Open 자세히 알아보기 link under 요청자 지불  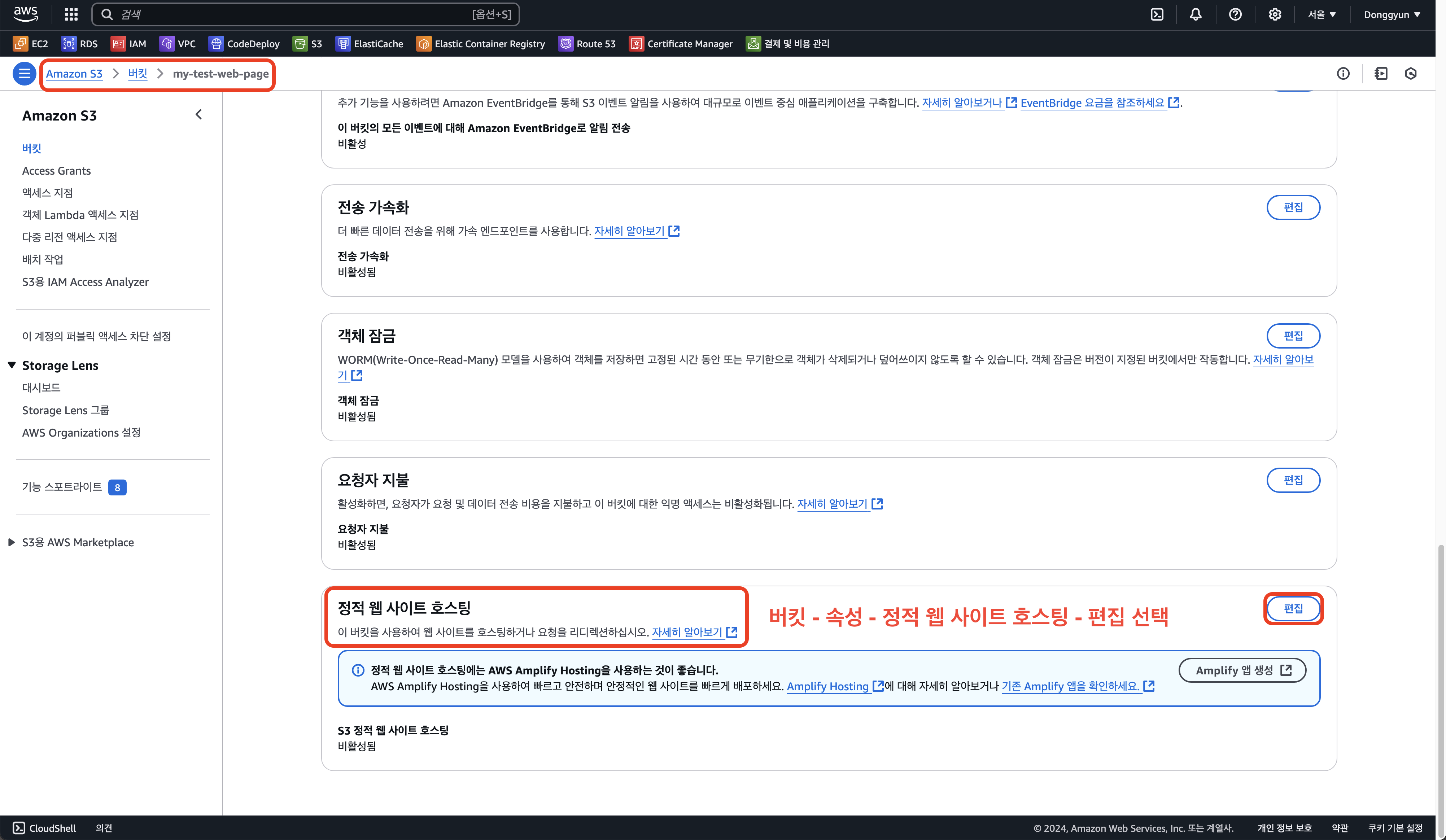click(x=840, y=504)
